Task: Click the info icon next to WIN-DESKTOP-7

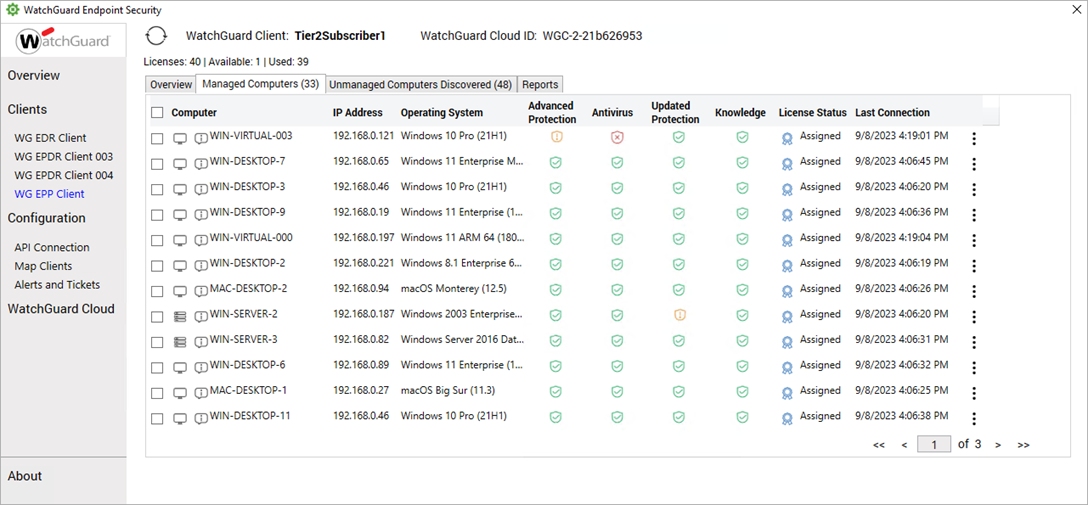Action: pyautogui.click(x=201, y=163)
